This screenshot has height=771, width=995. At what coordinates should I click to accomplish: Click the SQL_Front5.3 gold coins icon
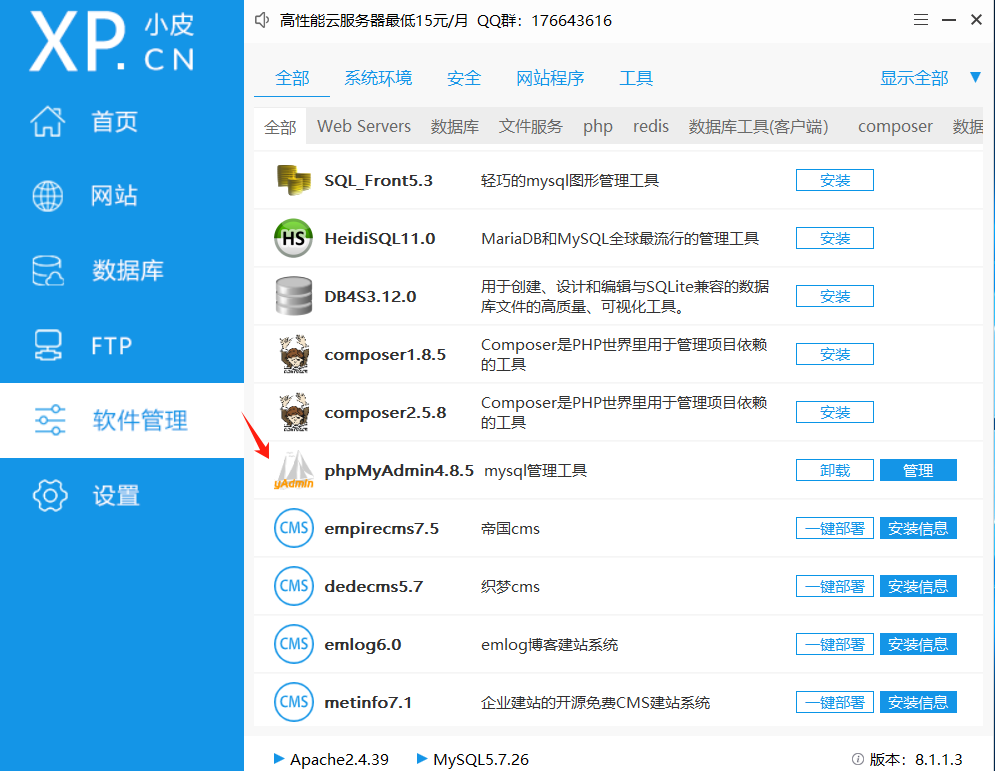pos(294,180)
